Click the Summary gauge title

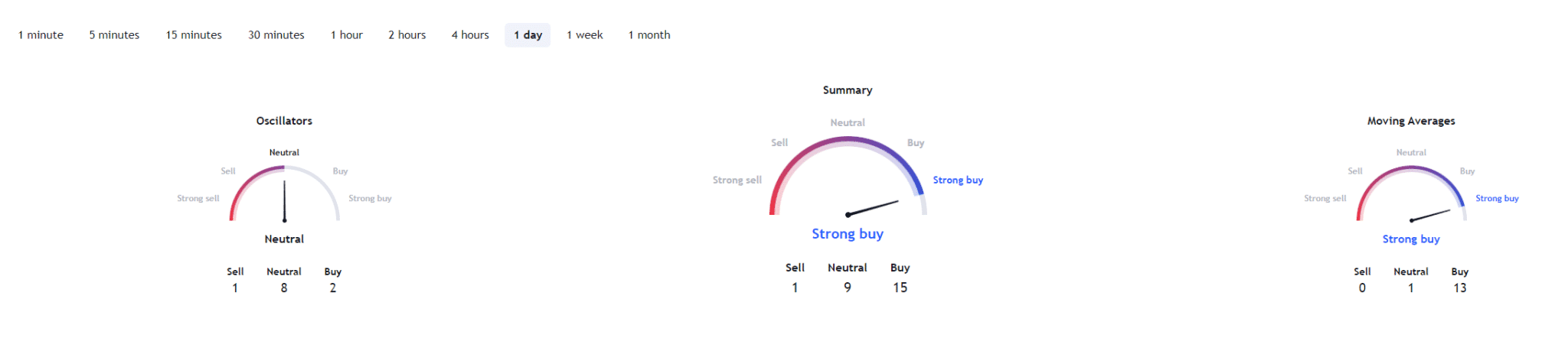coord(847,90)
